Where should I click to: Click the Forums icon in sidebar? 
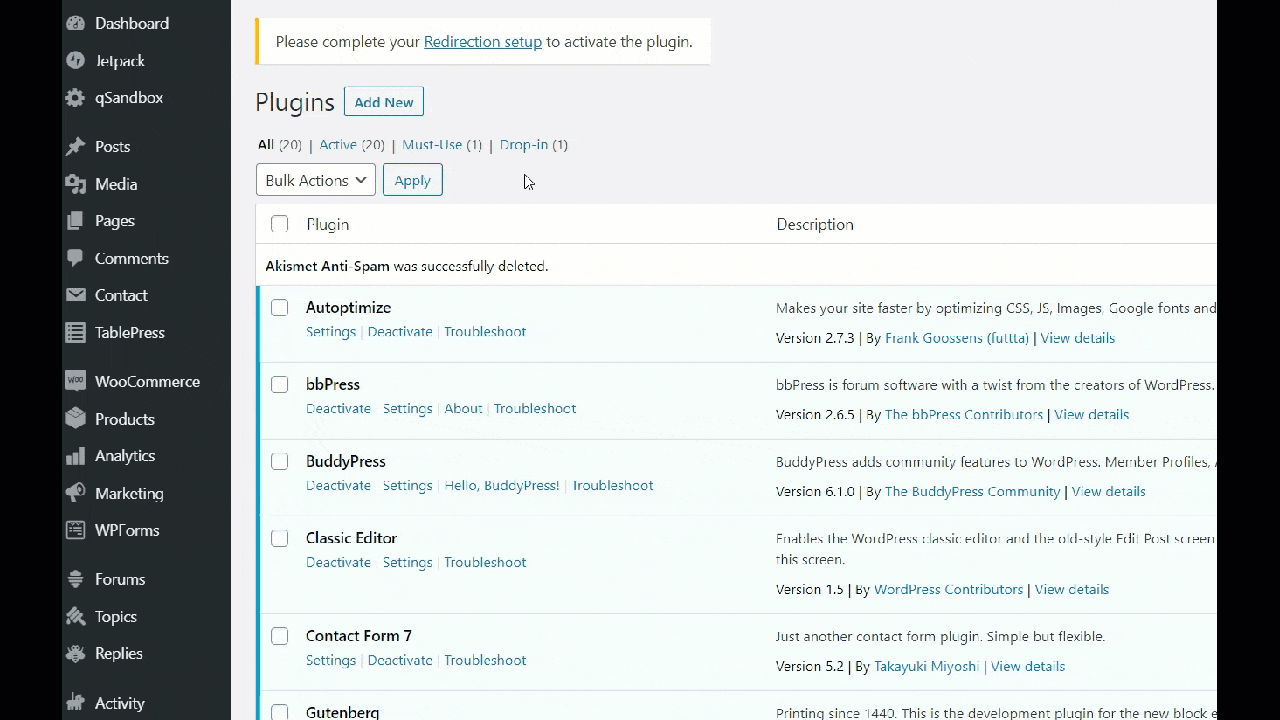[x=75, y=579]
